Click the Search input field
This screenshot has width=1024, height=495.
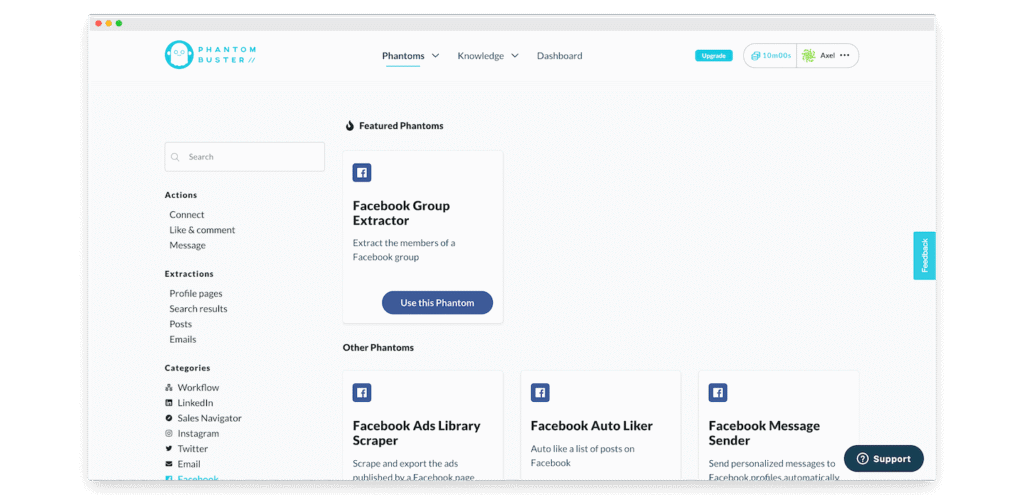tap(244, 157)
